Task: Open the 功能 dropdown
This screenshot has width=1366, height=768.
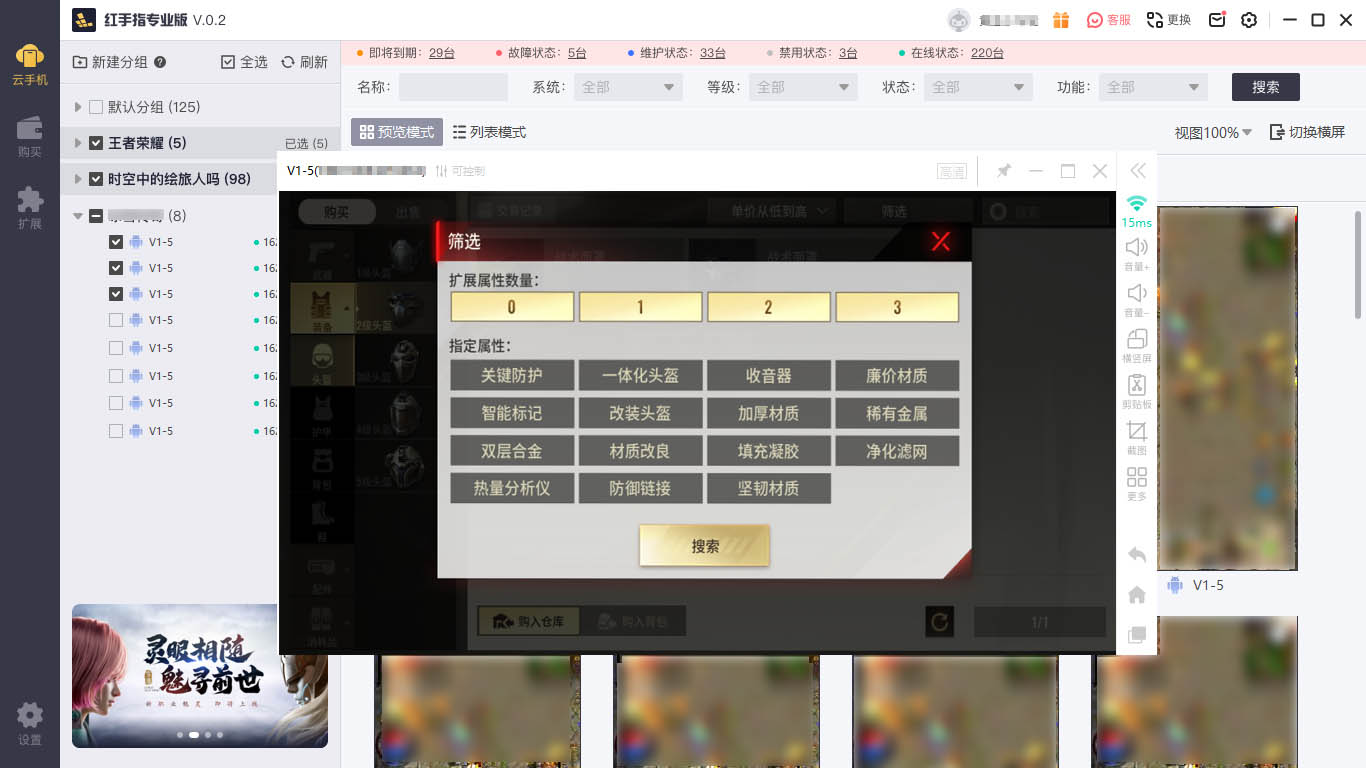Action: [1153, 87]
